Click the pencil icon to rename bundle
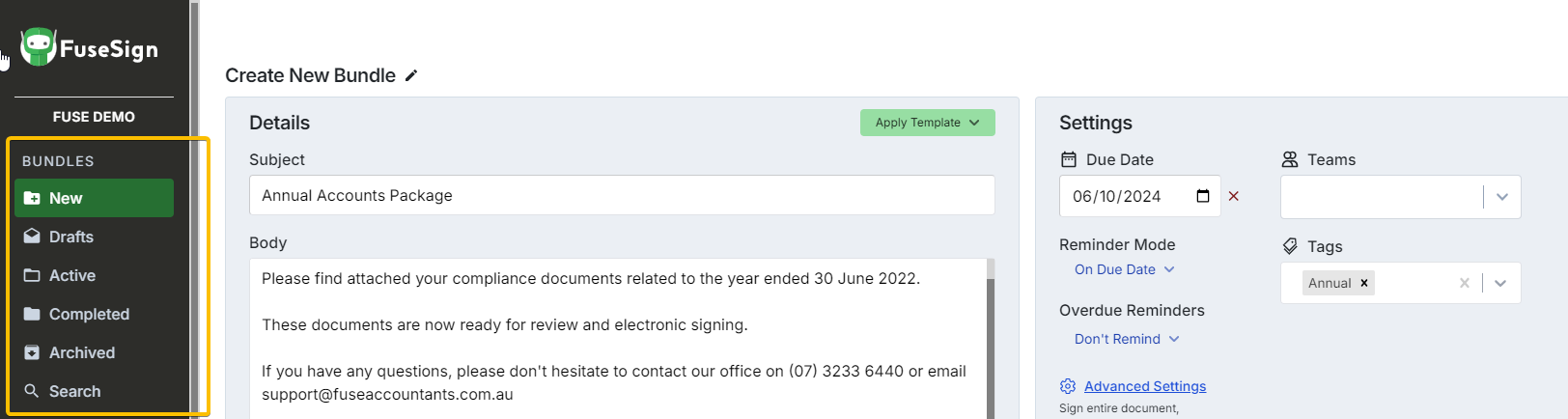The width and height of the screenshot is (1568, 419). 411,75
